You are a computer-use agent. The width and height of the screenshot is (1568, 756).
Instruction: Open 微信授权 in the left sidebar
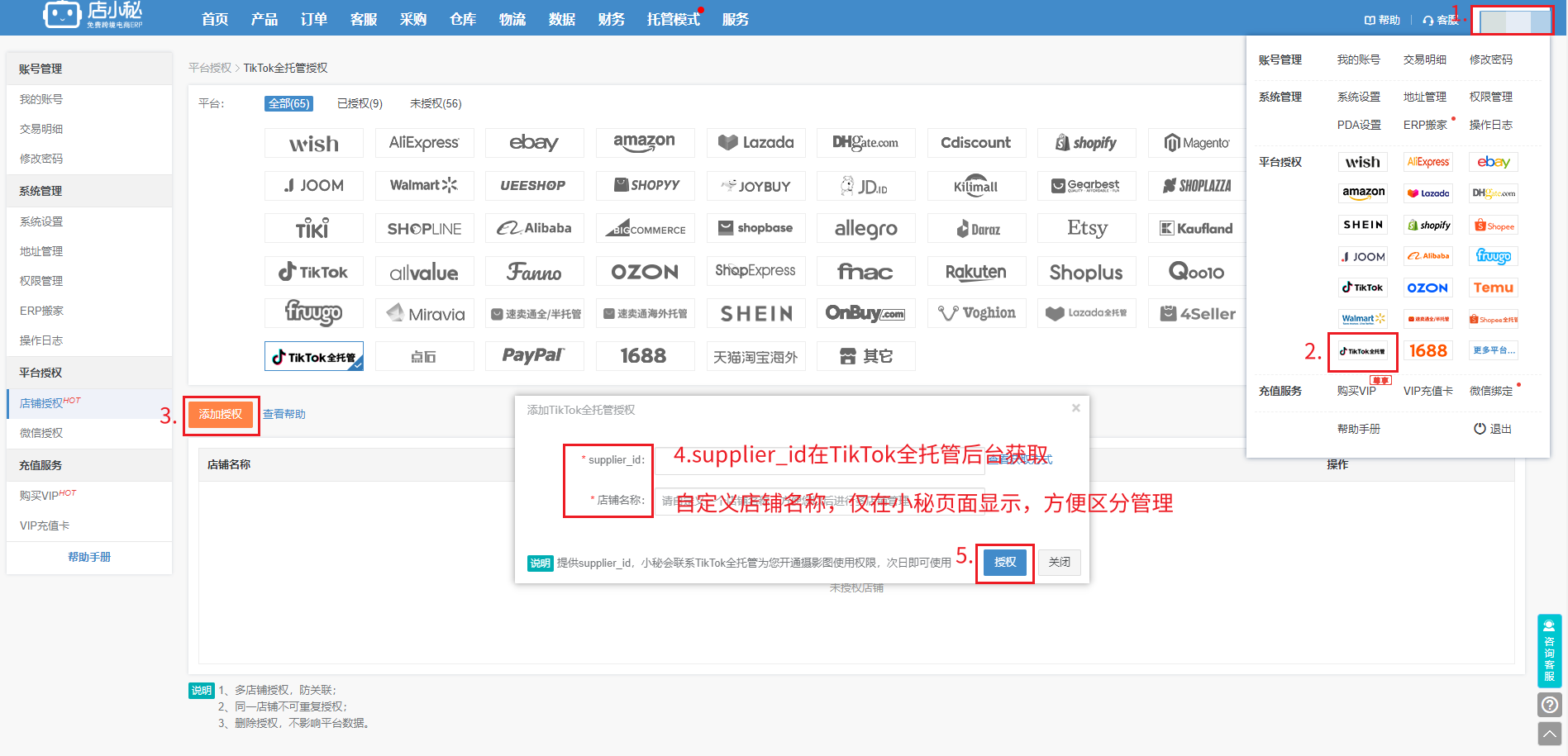tap(41, 433)
